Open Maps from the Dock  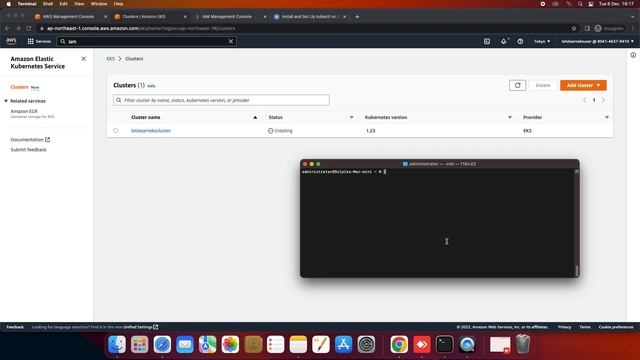point(207,344)
